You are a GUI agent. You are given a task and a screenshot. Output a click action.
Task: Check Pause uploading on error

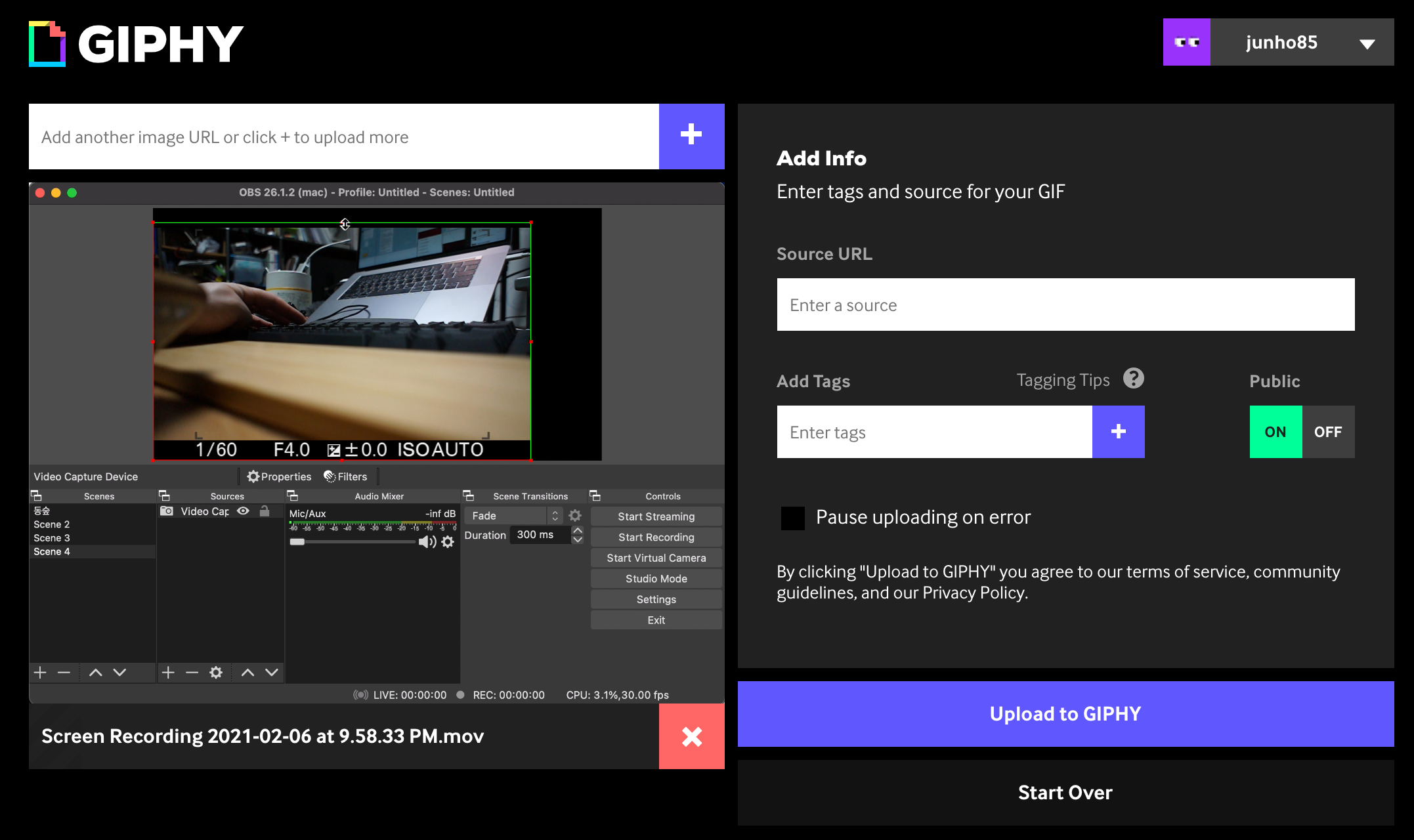[792, 518]
